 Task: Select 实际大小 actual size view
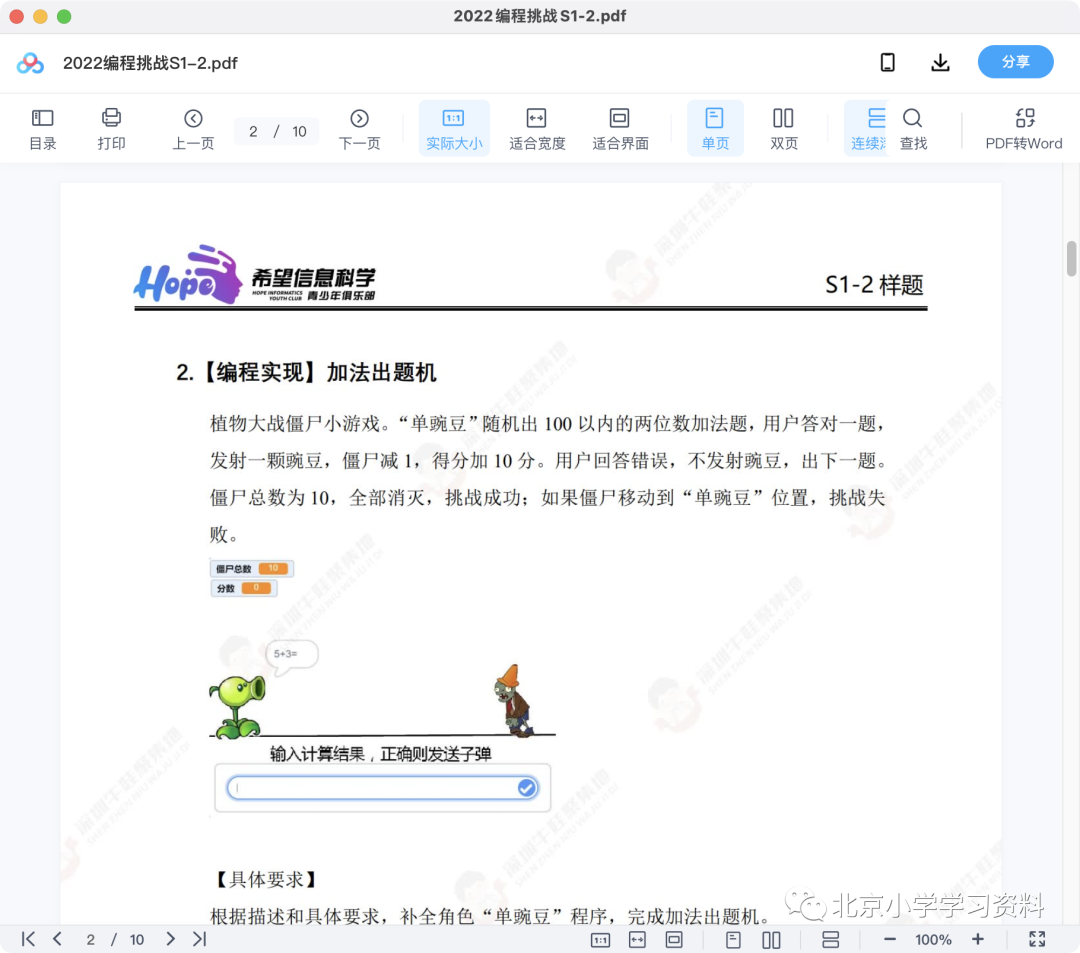click(x=454, y=129)
